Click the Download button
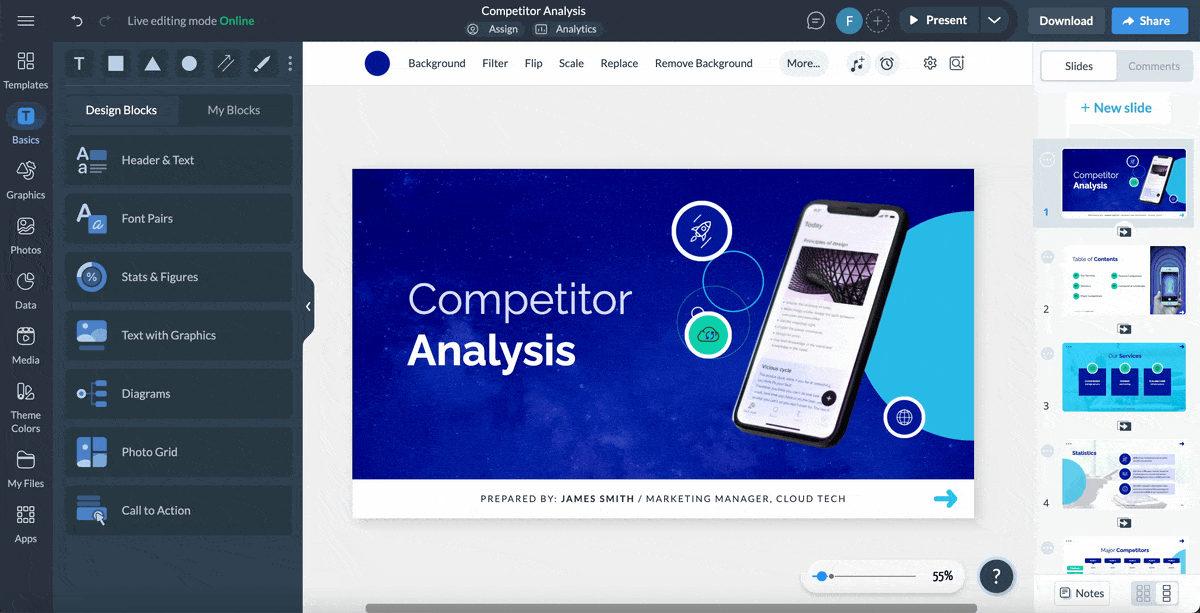The width and height of the screenshot is (1200, 613). tap(1065, 20)
